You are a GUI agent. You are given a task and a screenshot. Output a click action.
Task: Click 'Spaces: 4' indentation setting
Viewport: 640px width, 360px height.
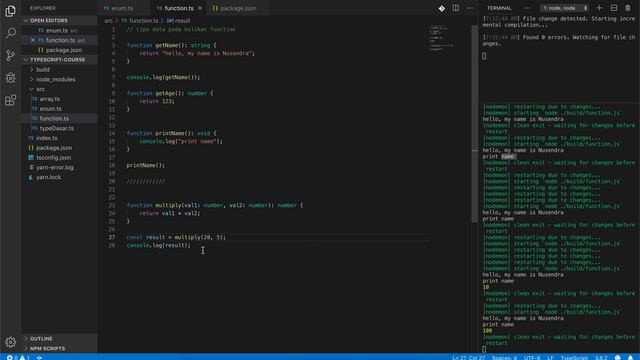pyautogui.click(x=504, y=358)
